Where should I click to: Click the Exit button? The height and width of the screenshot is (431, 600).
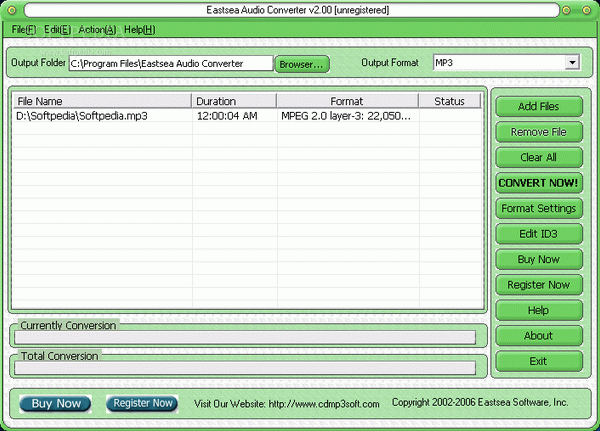point(539,361)
